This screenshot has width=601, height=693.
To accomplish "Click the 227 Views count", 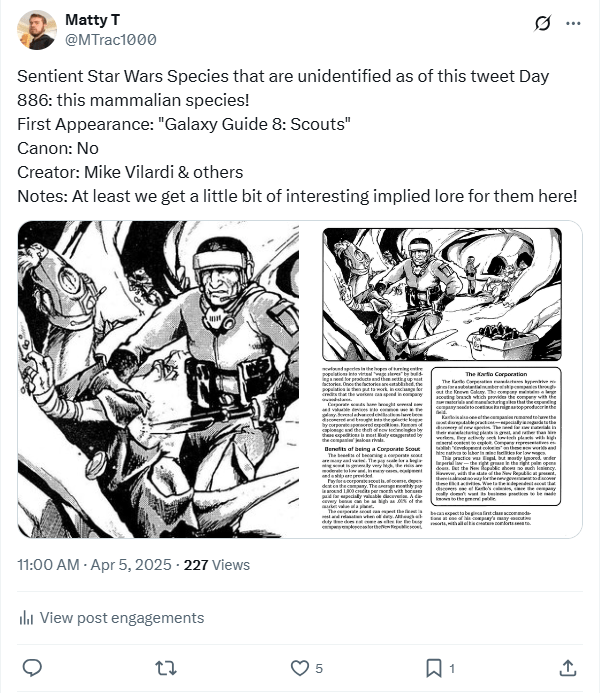I will pos(217,565).
